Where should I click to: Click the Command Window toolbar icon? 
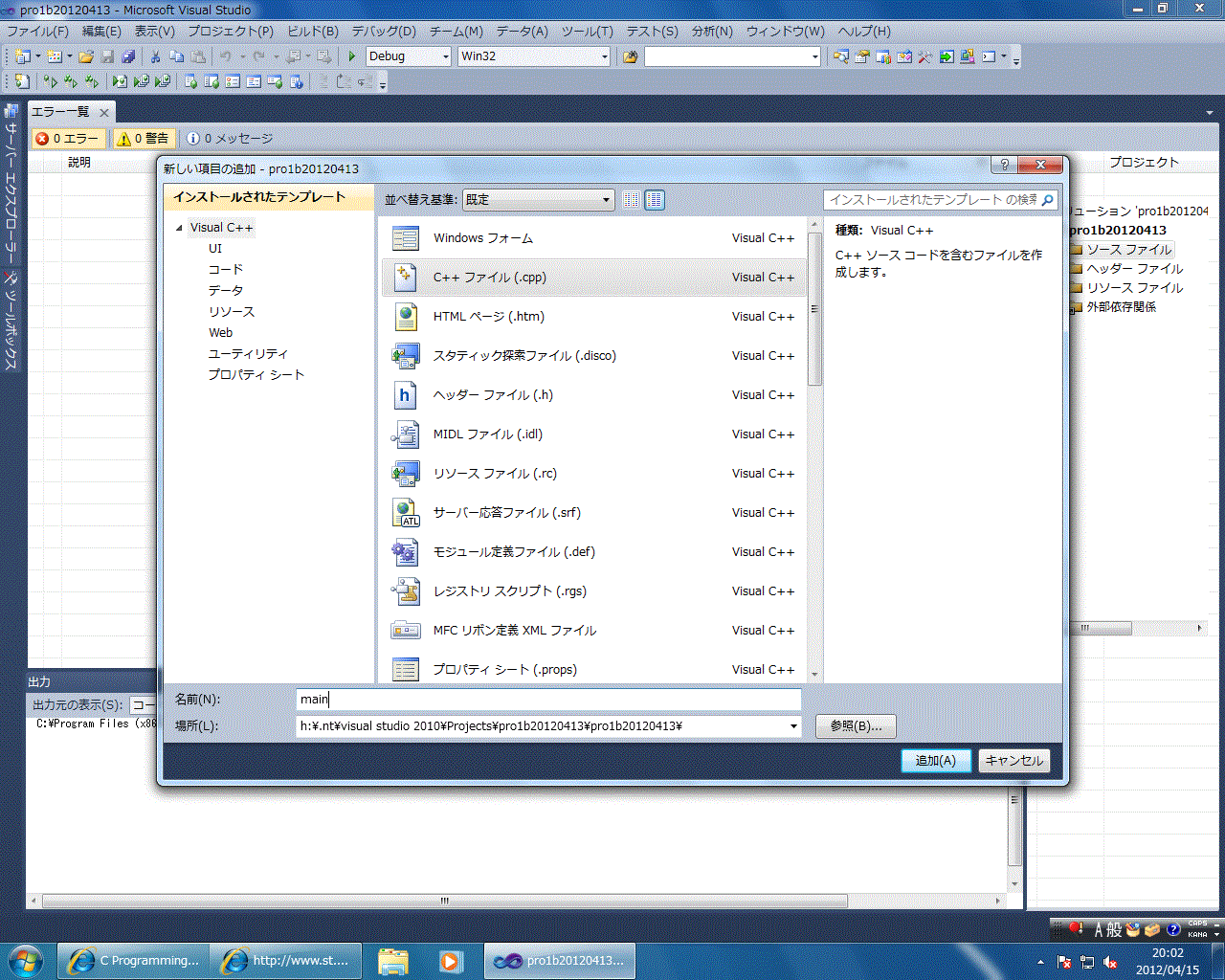click(989, 56)
